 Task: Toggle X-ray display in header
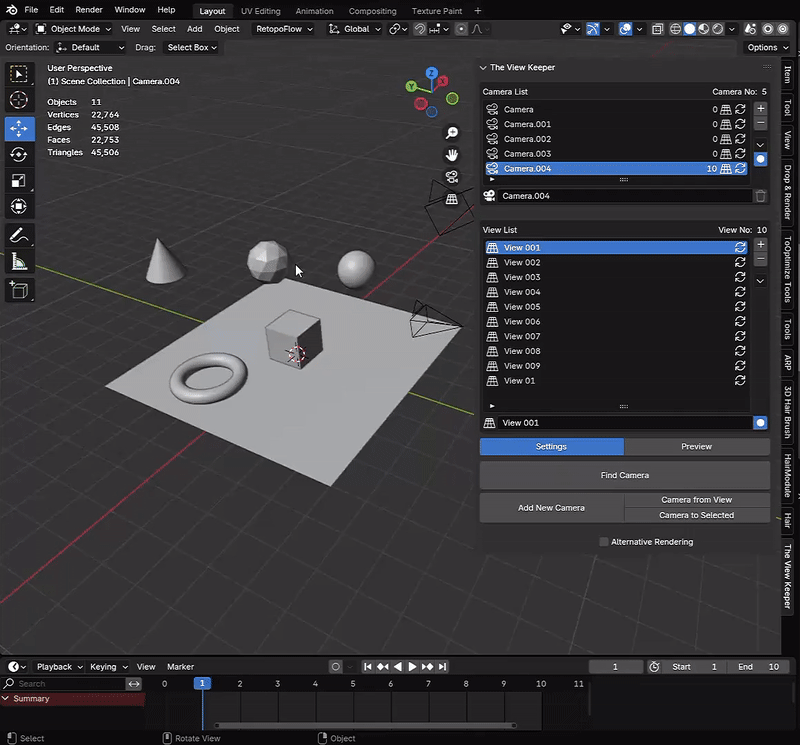(x=658, y=29)
